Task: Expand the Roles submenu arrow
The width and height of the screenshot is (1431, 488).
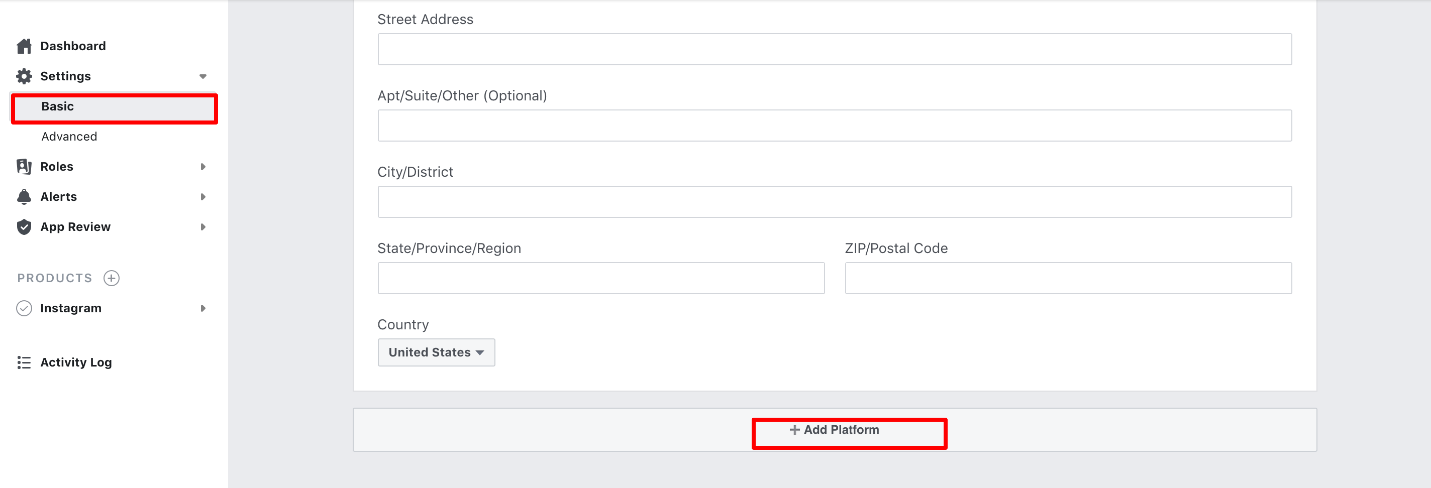Action: pyautogui.click(x=203, y=167)
